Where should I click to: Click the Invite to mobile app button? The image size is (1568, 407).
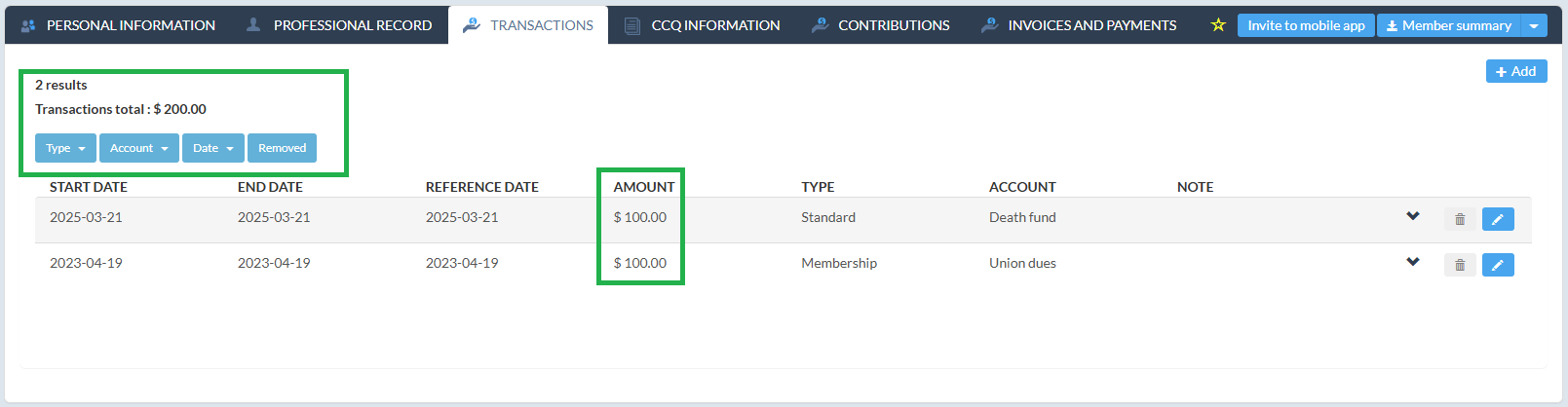pyautogui.click(x=1306, y=25)
